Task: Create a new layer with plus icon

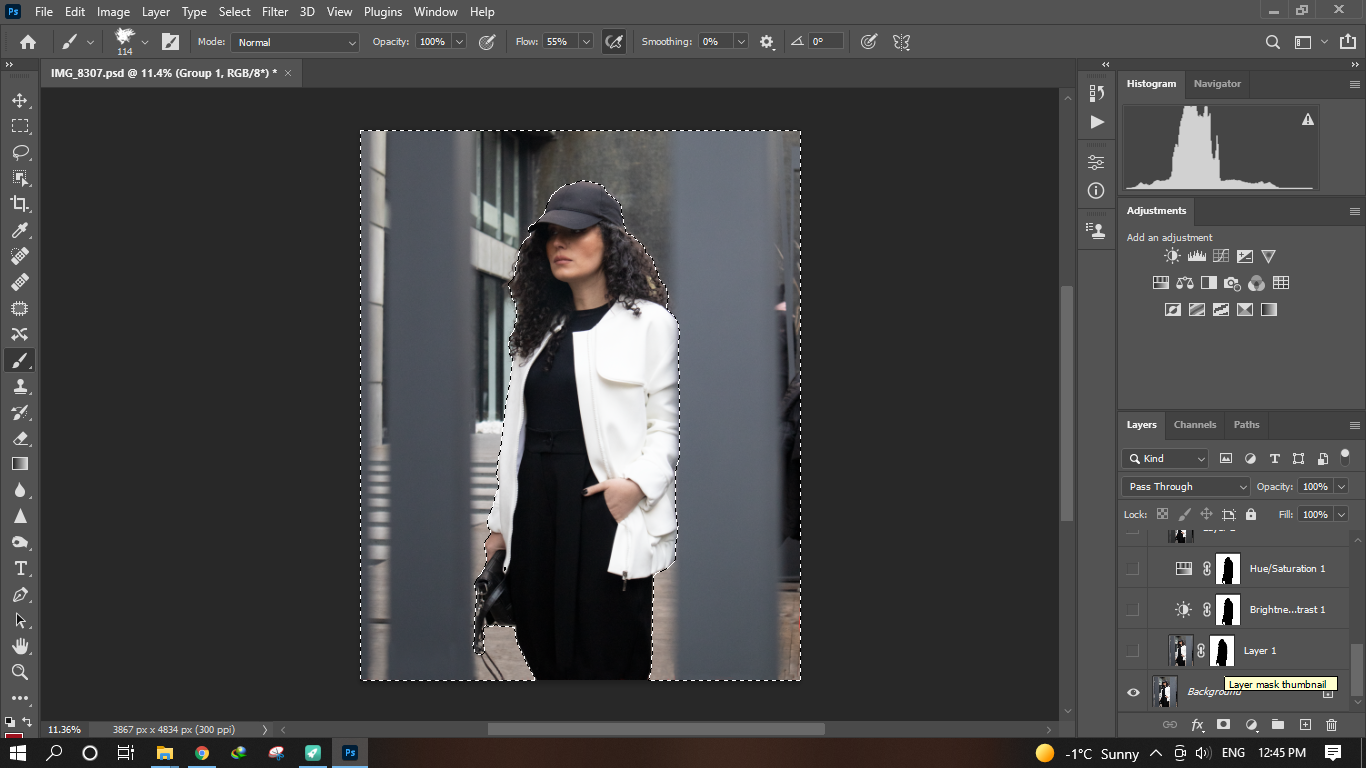Action: click(1305, 724)
